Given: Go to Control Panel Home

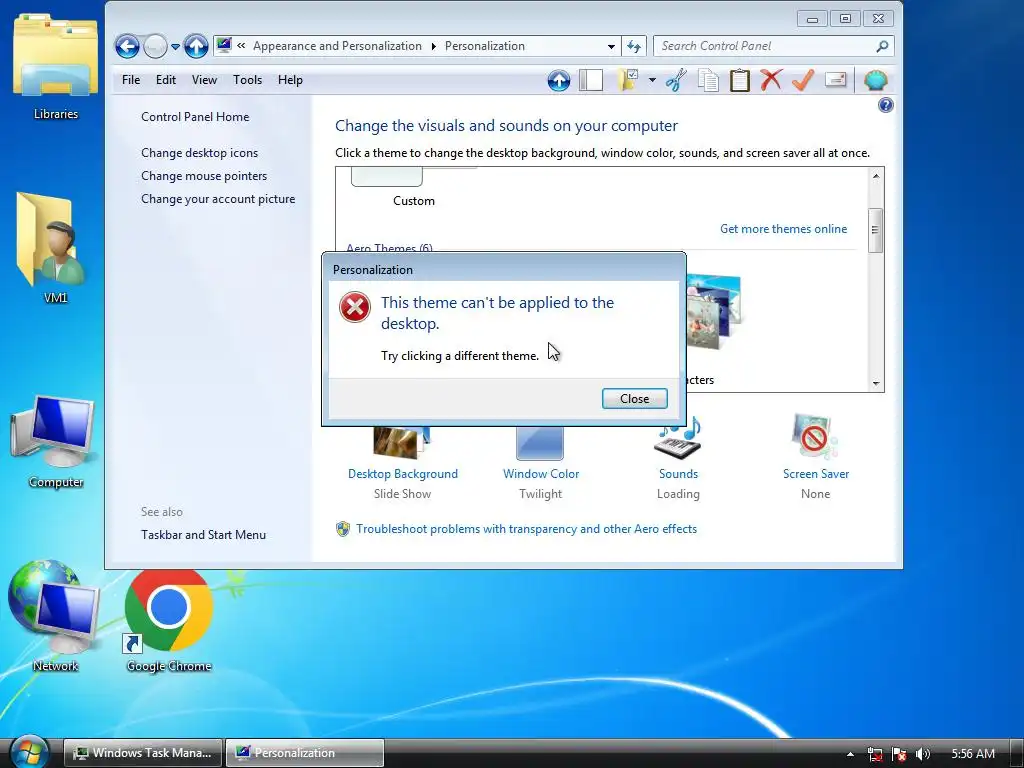Looking at the screenshot, I should click(x=195, y=117).
